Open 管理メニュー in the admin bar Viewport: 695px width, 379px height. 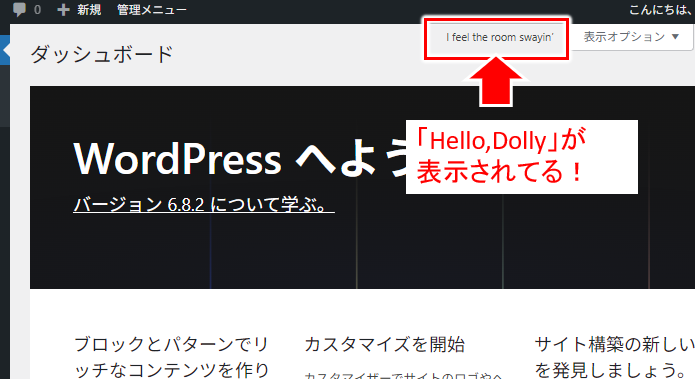click(x=152, y=10)
